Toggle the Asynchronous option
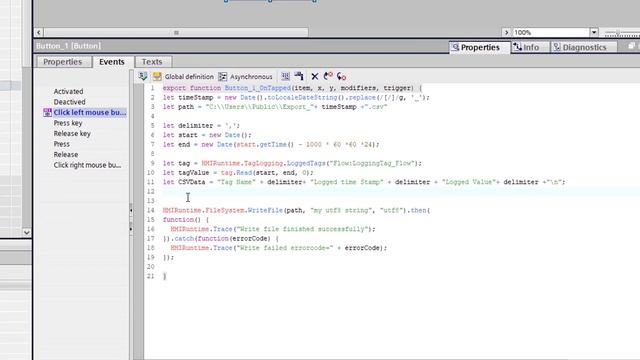 coord(251,77)
